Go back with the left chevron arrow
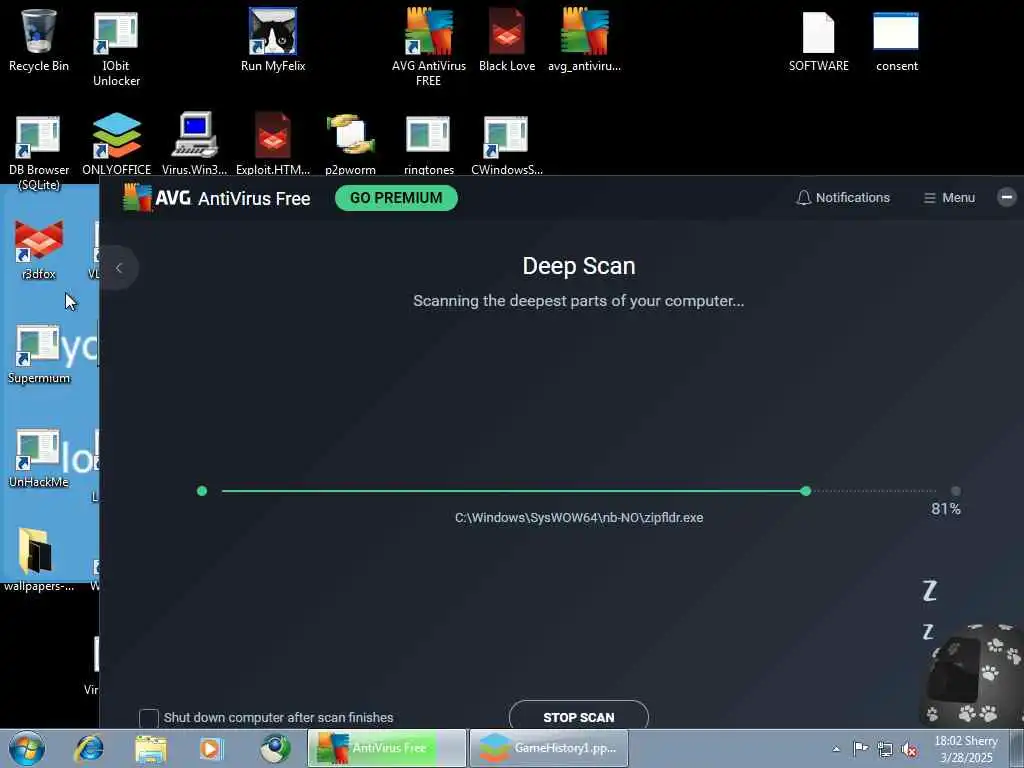The width and height of the screenshot is (1024, 768). click(119, 268)
